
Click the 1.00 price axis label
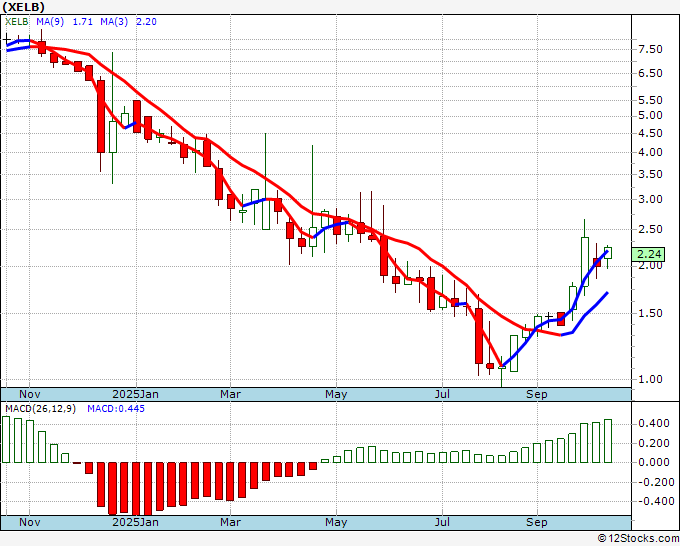tap(650, 379)
